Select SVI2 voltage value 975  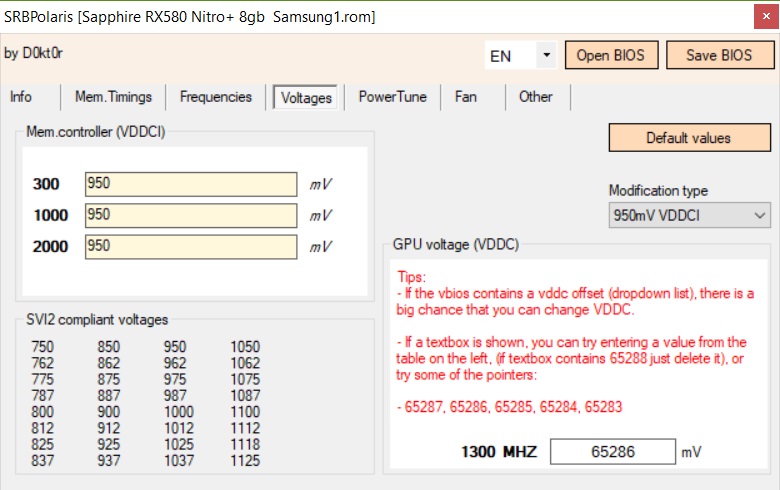tap(175, 379)
